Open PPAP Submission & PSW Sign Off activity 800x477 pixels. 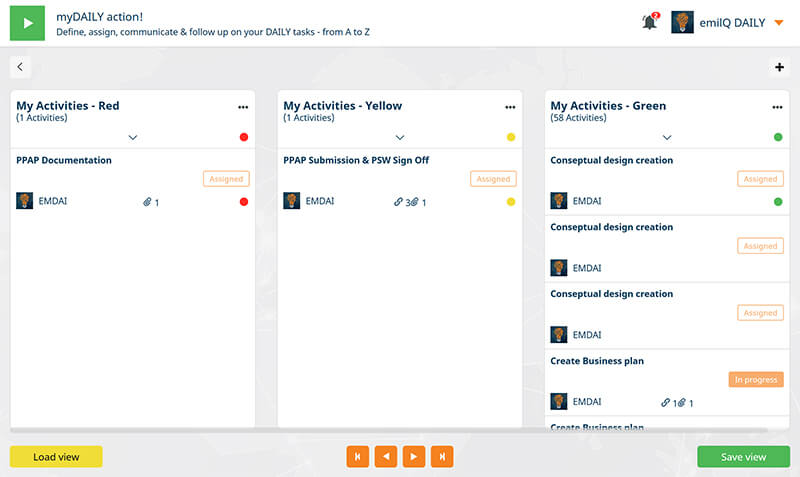pyautogui.click(x=356, y=160)
